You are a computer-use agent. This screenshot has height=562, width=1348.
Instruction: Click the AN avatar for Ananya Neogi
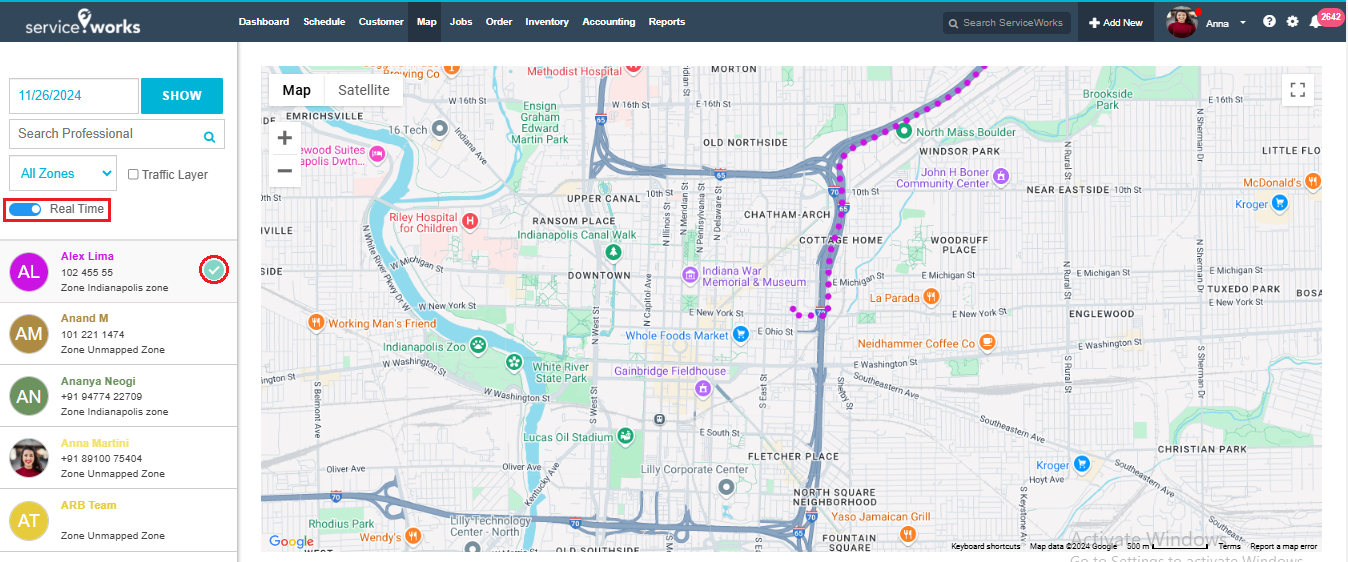point(29,395)
